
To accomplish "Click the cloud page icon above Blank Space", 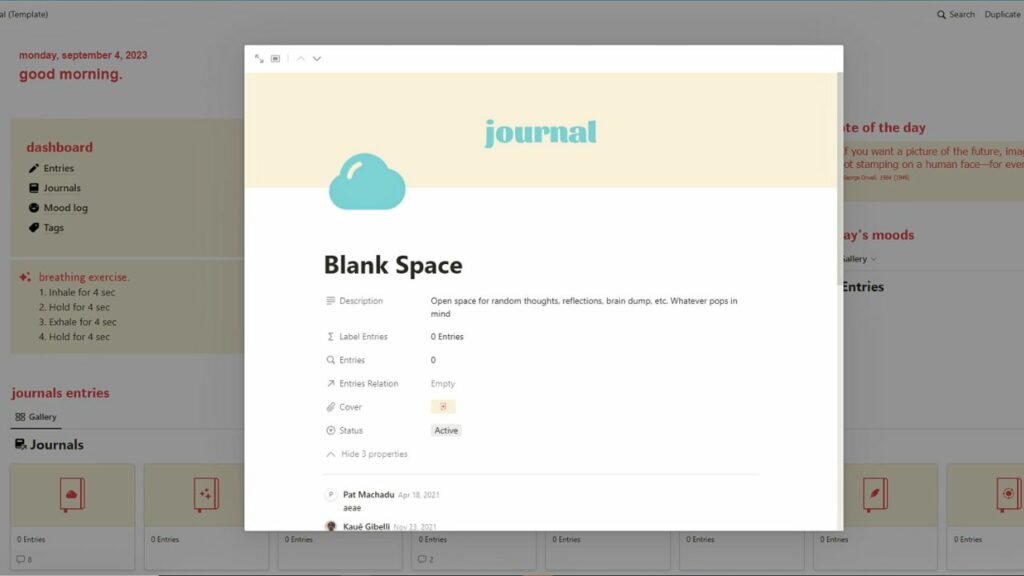I will click(x=367, y=180).
